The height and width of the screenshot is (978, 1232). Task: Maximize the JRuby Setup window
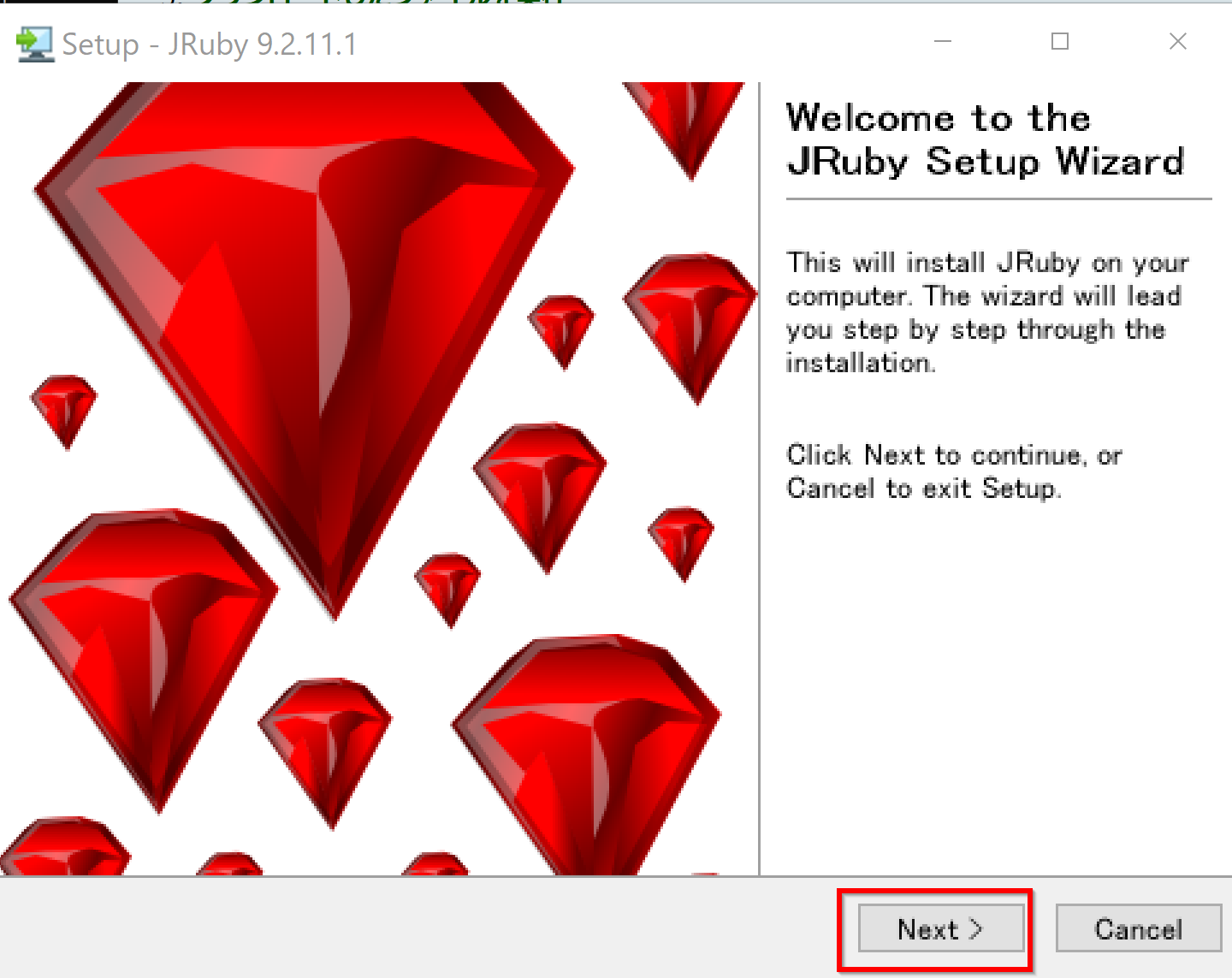coord(1060,41)
